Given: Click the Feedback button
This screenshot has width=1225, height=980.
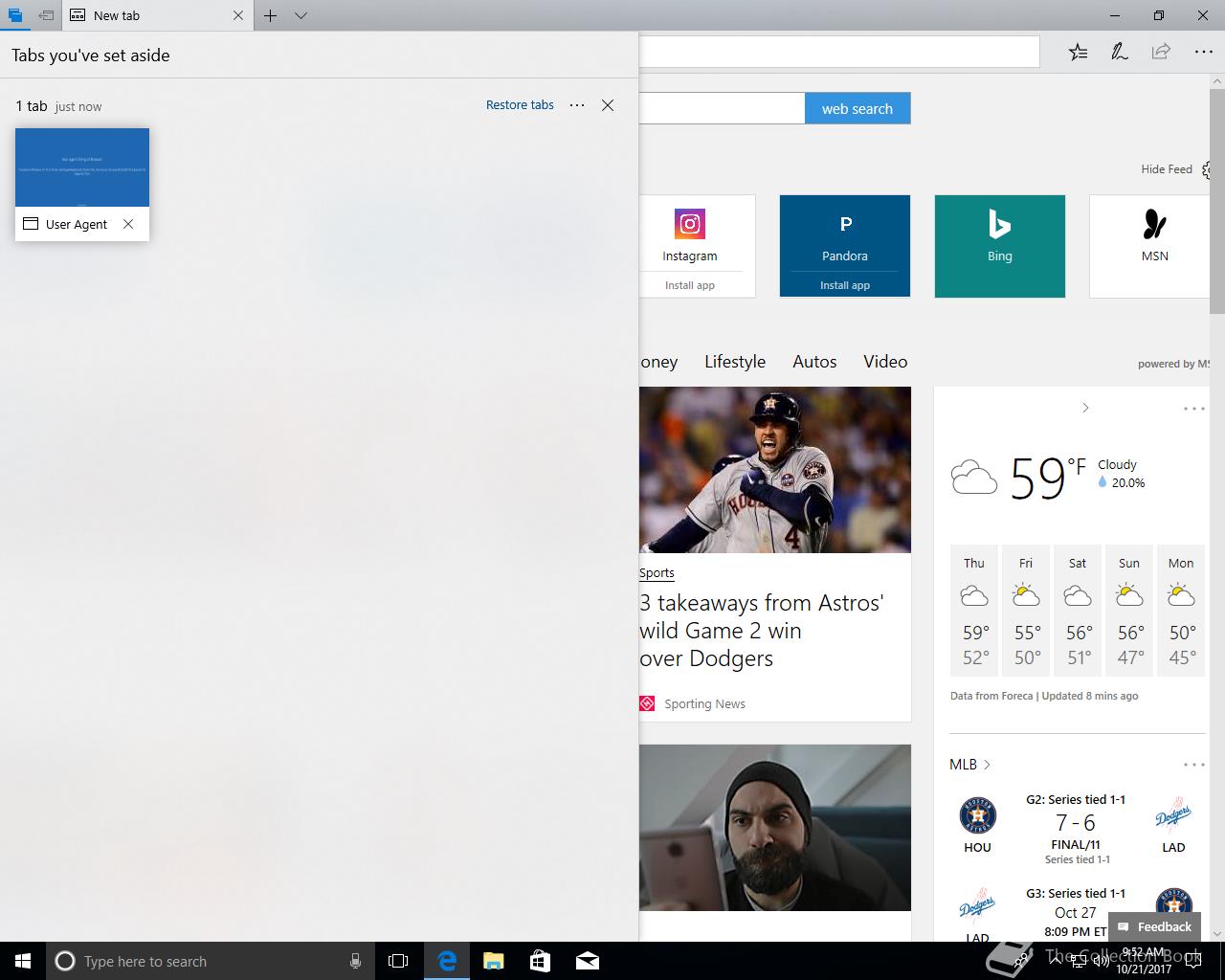Looking at the screenshot, I should click(x=1154, y=926).
